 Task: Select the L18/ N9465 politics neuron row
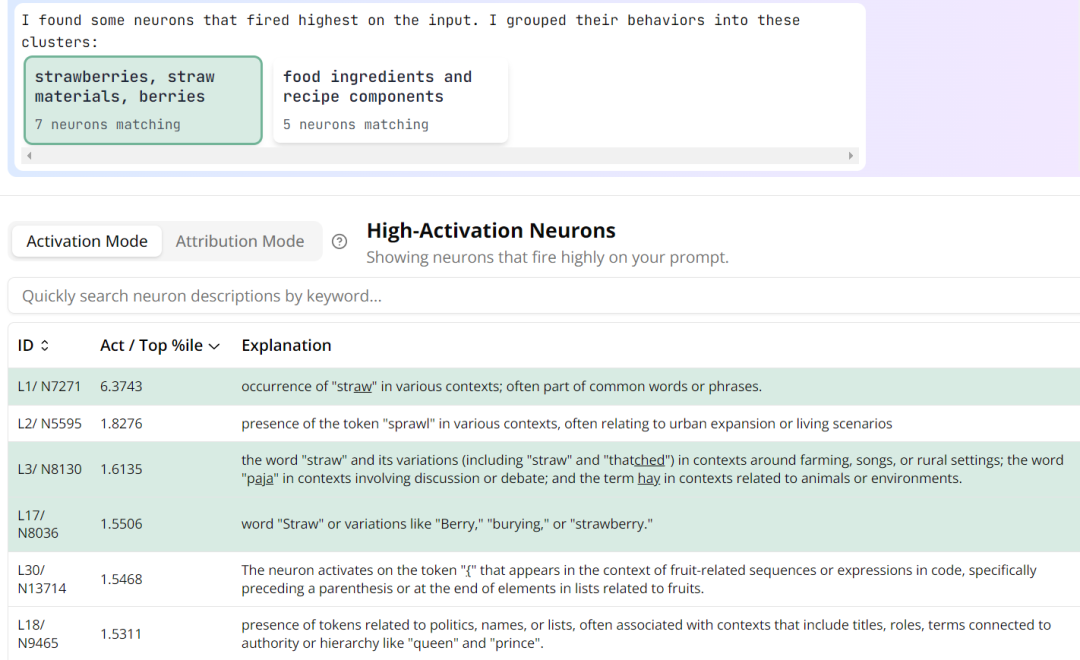[544, 634]
